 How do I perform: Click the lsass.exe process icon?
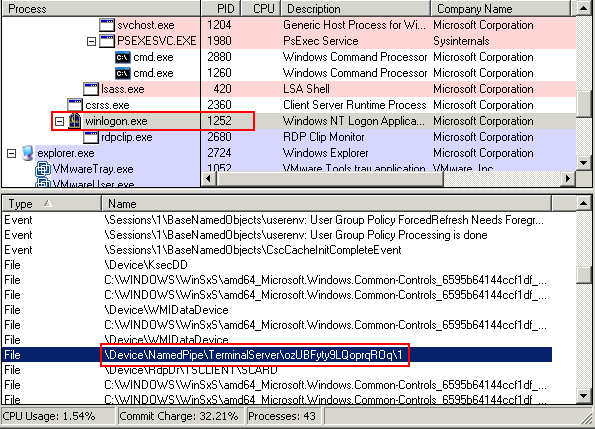pyautogui.click(x=91, y=89)
